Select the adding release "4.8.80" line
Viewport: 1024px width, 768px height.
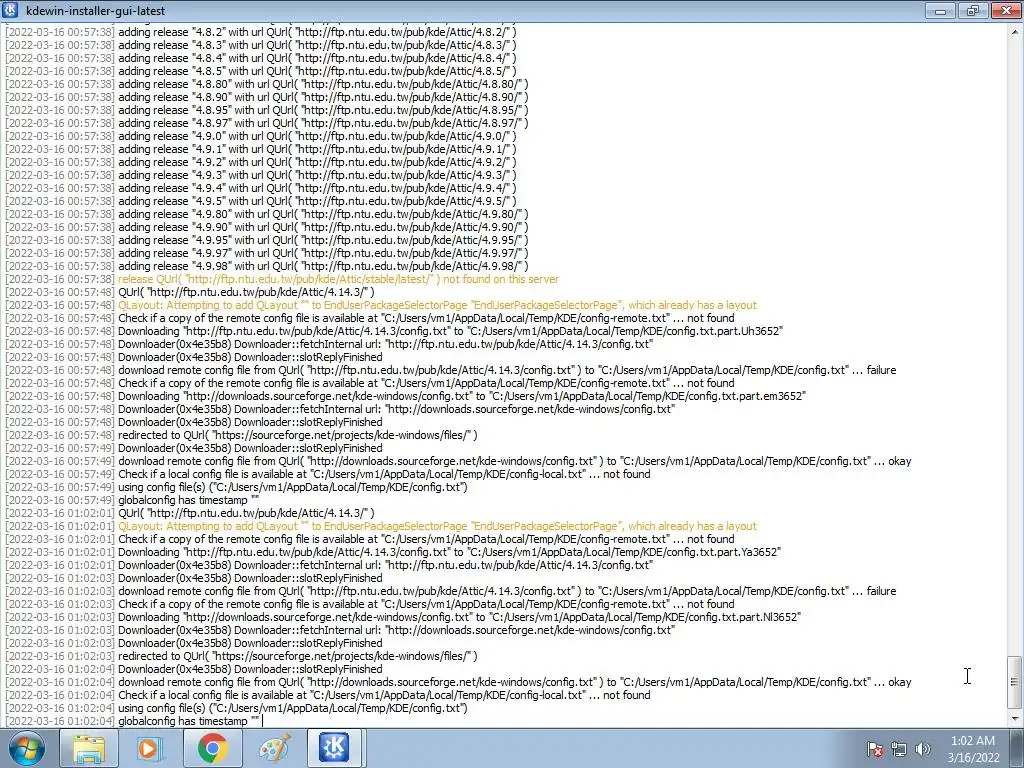point(267,84)
